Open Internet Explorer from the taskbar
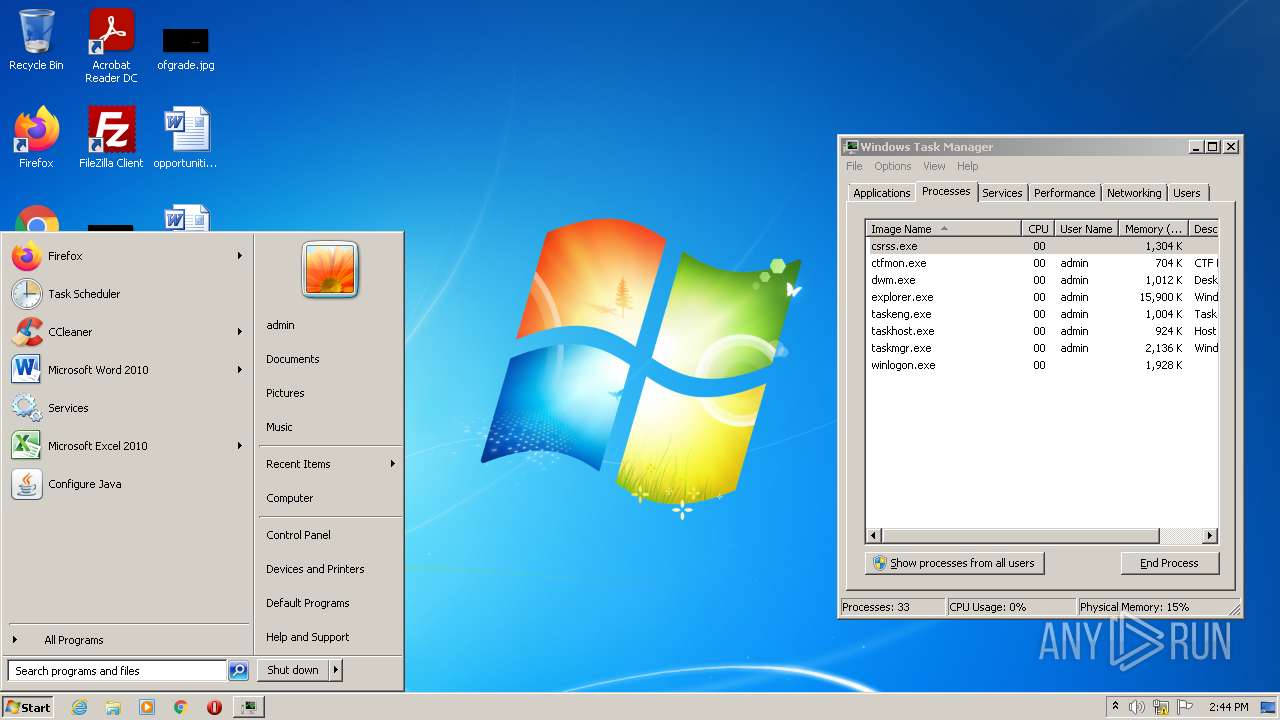Screen dimensions: 1280x720 (x=79, y=707)
